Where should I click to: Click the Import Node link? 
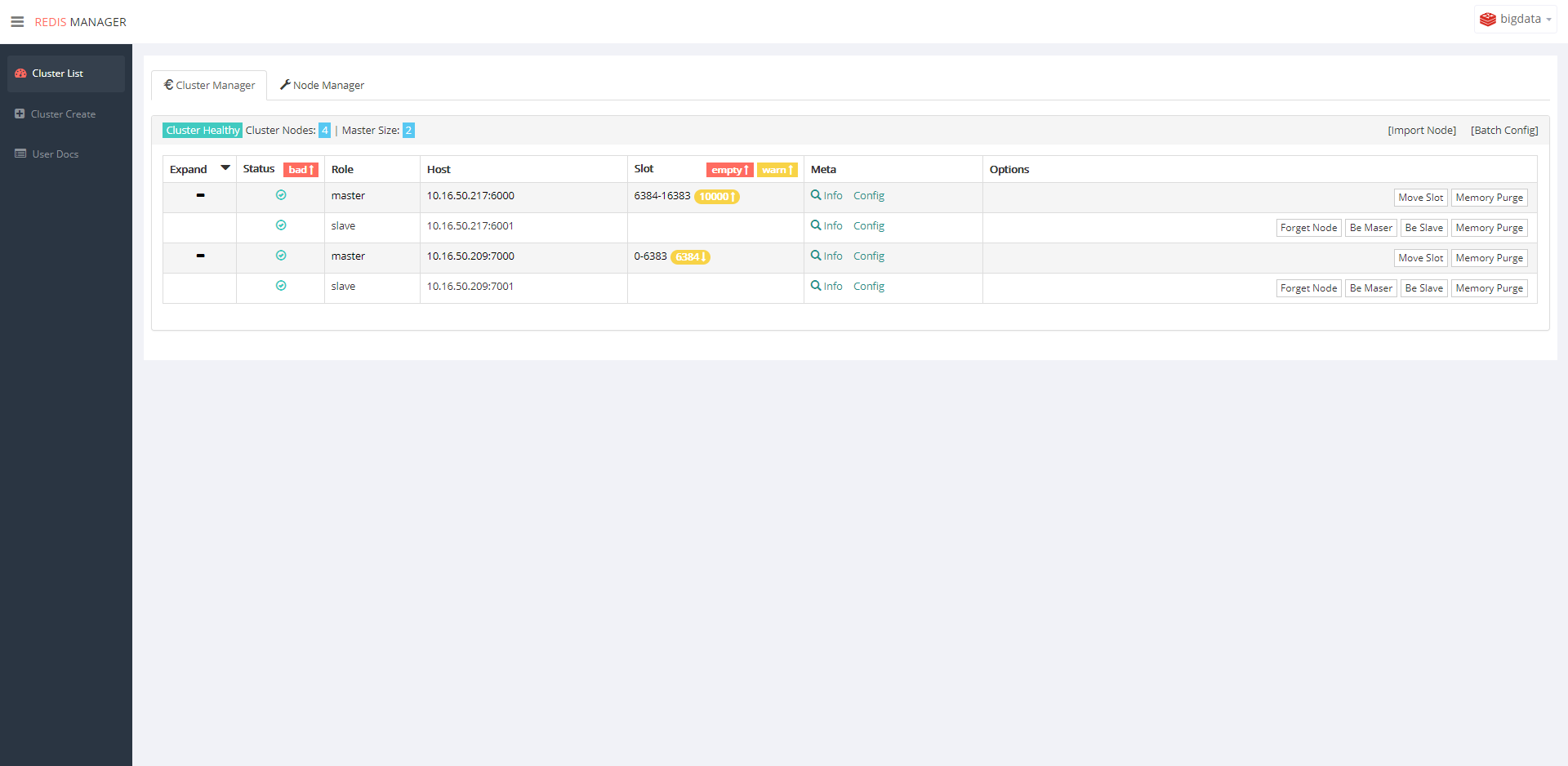pyautogui.click(x=1422, y=131)
